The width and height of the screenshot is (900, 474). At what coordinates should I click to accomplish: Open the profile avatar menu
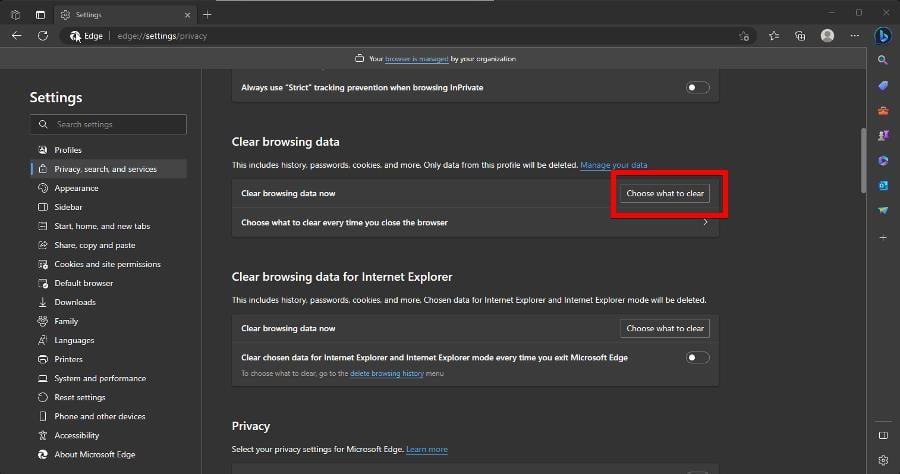click(827, 36)
